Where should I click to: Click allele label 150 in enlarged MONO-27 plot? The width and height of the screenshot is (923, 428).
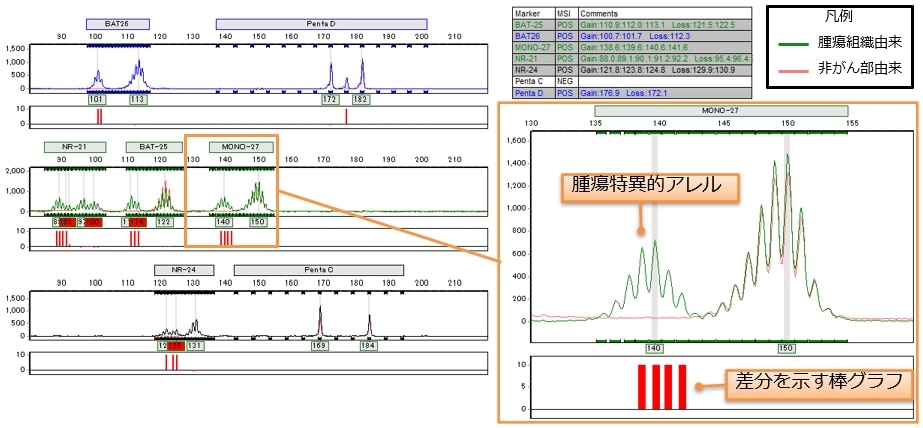click(x=788, y=348)
